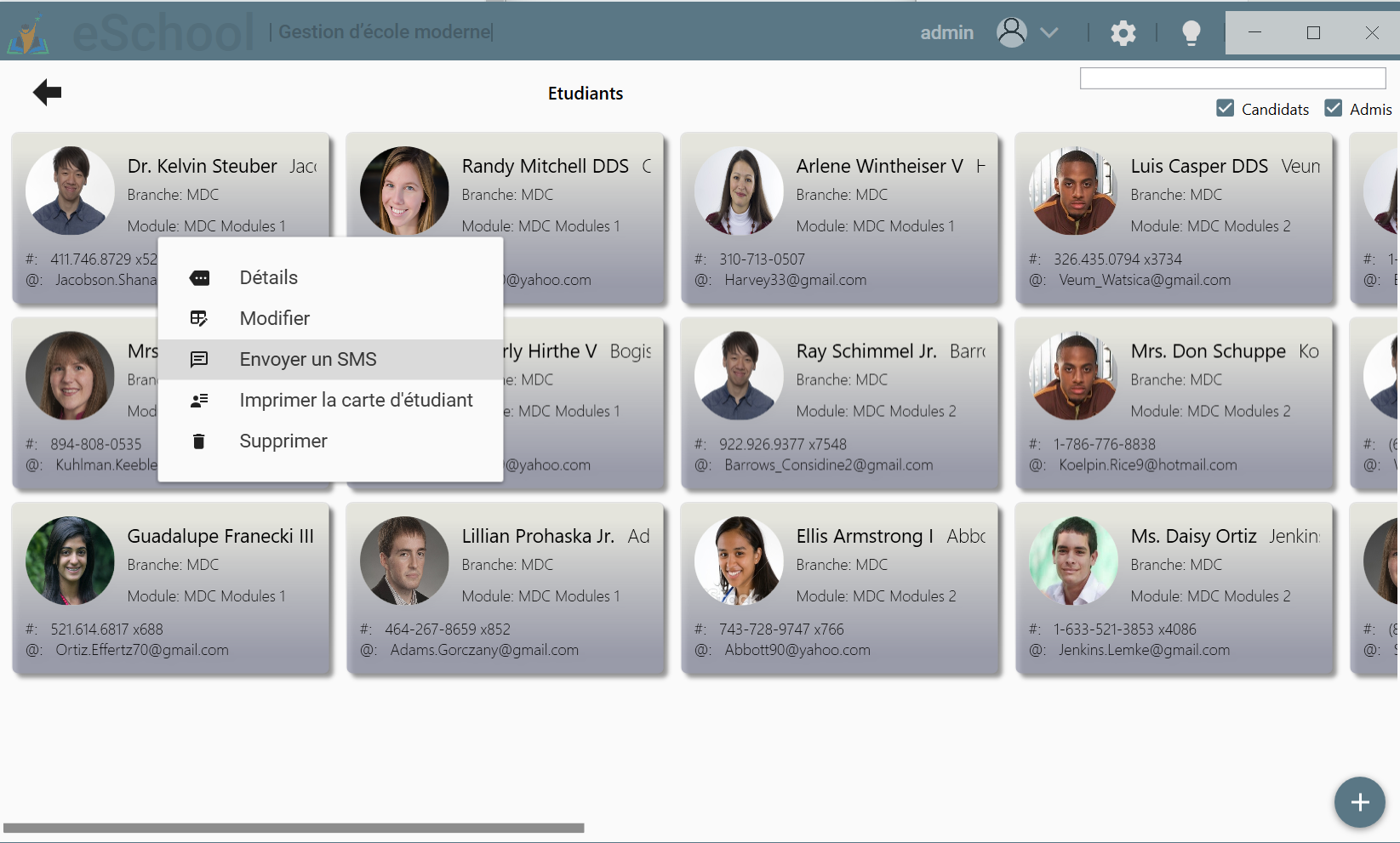Expand the admin account dropdown chevron

pos(1049,33)
